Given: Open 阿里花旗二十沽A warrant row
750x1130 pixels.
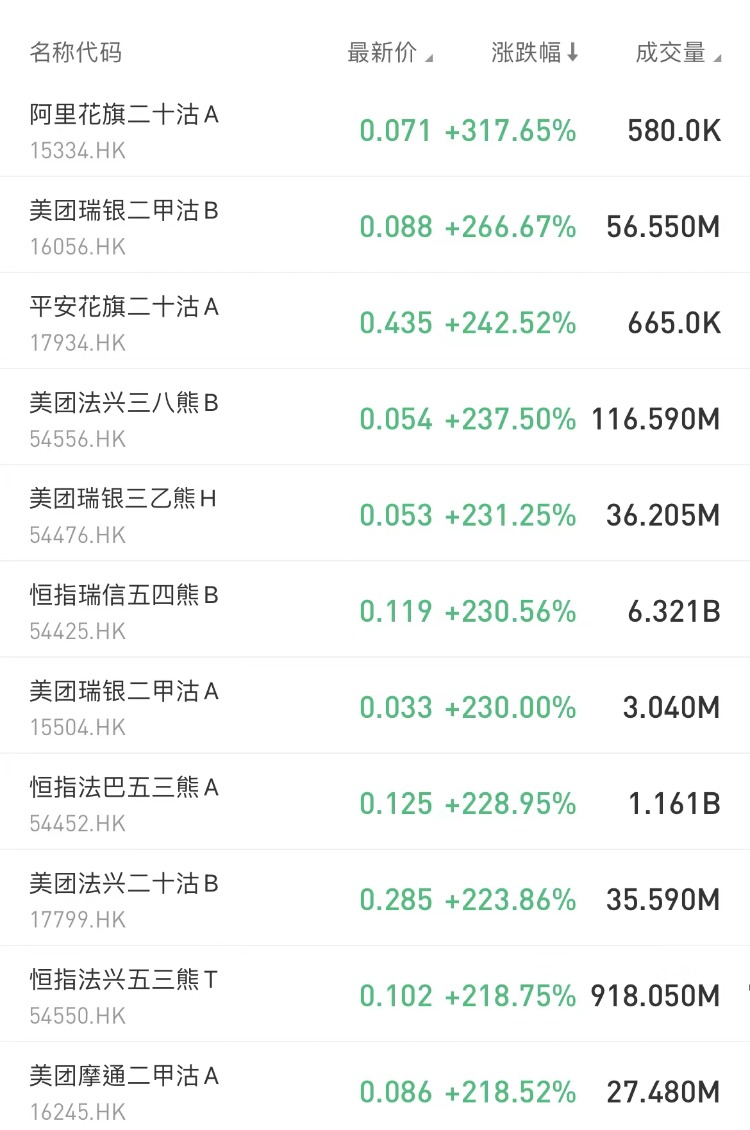Looking at the screenshot, I should (125, 130).
